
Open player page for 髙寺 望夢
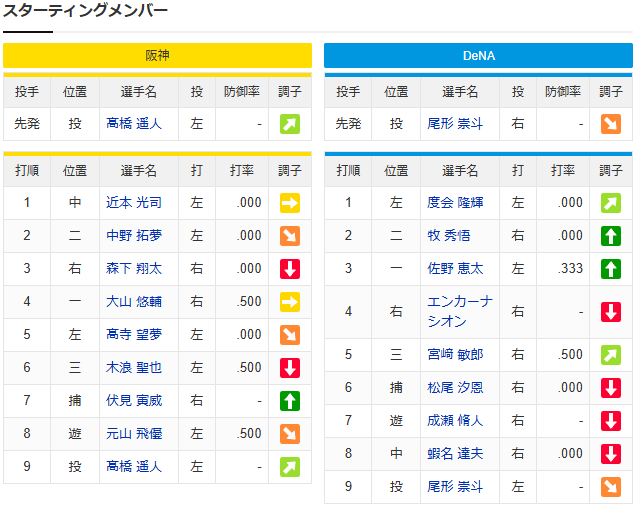tap(134, 334)
